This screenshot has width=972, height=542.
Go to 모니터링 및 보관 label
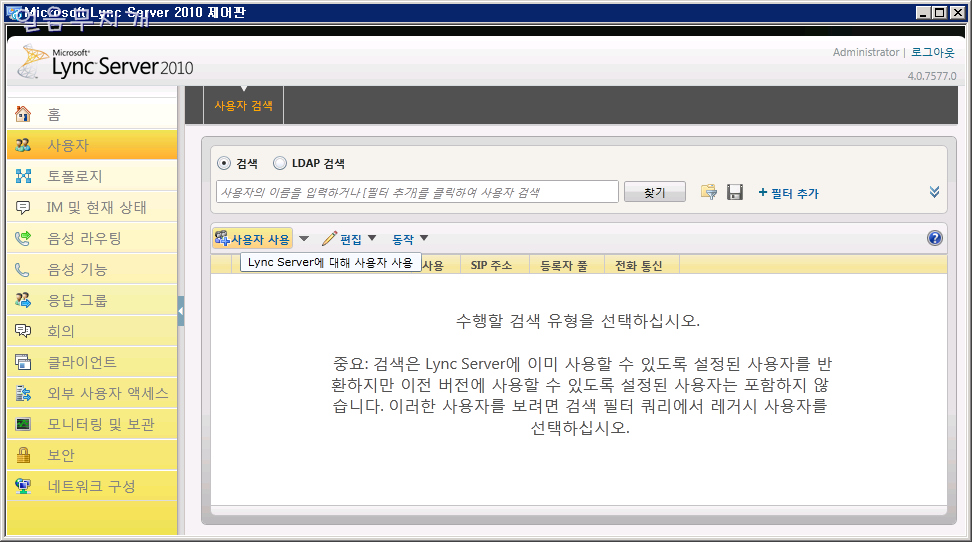(101, 424)
